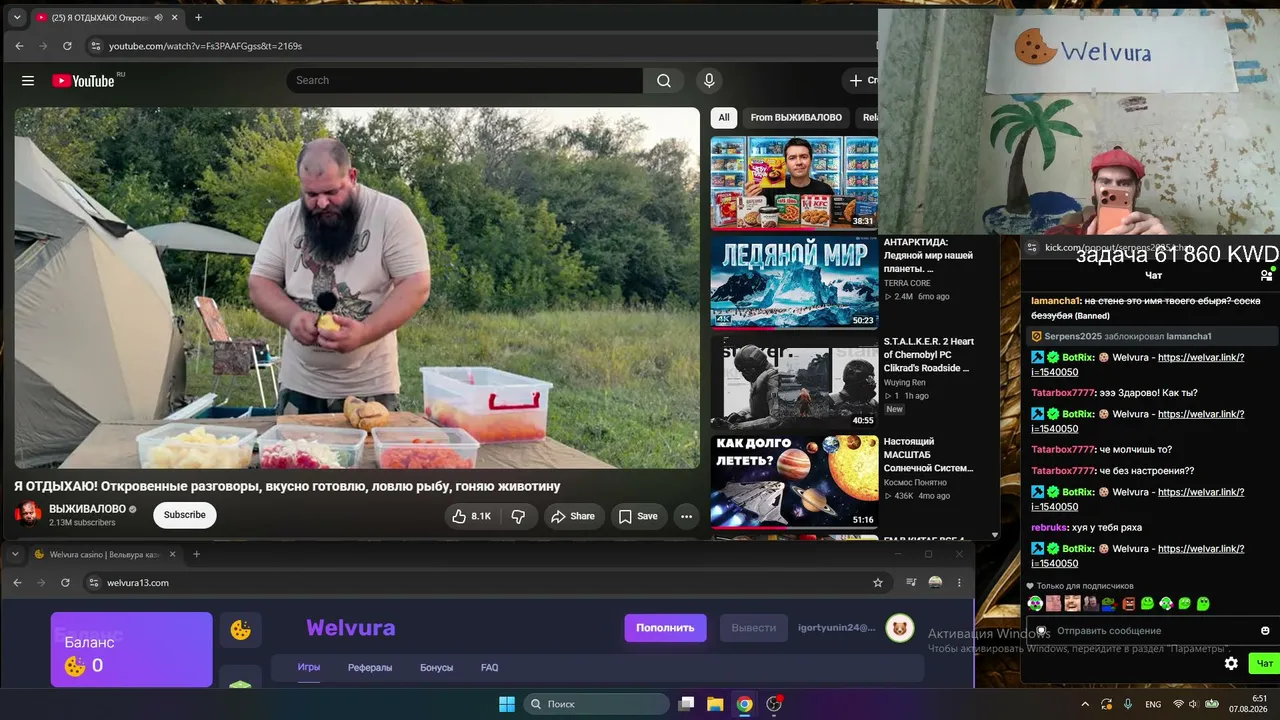Open the emoji picker in the chat input
This screenshot has width=1280, height=720.
click(1265, 631)
